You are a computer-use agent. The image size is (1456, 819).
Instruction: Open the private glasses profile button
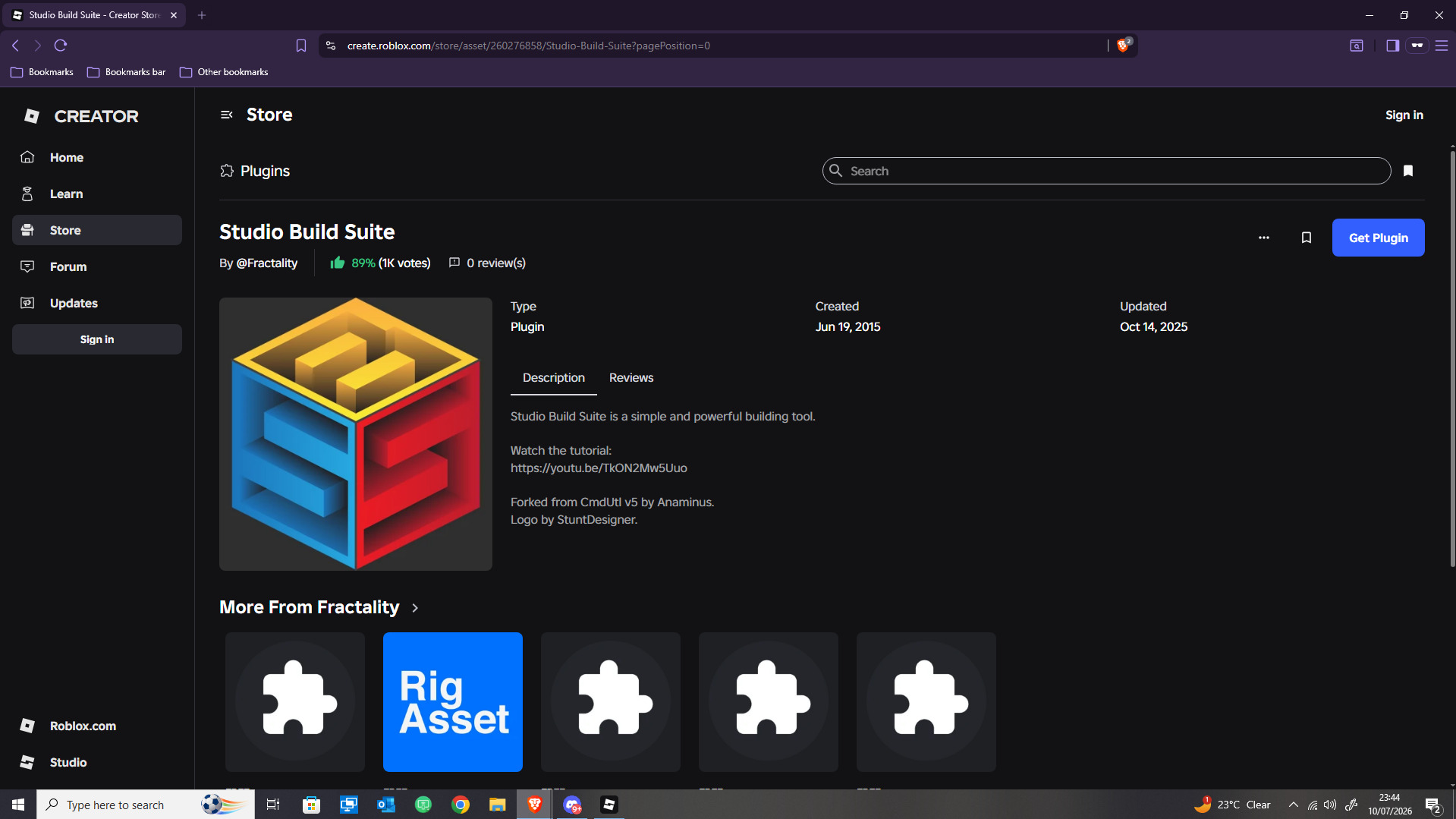[1417, 46]
